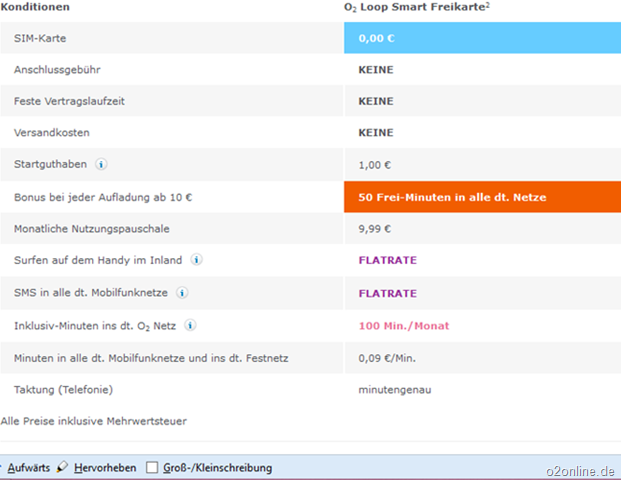Click the Taktung (Telefonie) label
621x480 pixels.
pyautogui.click(x=63, y=390)
